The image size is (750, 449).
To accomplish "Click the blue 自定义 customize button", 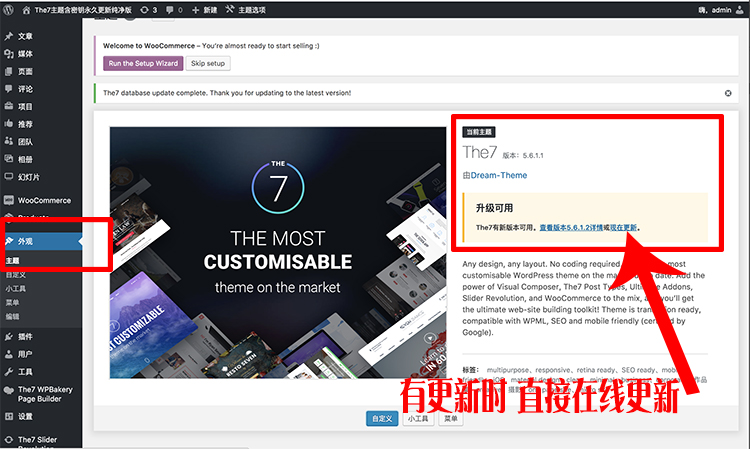I will pyautogui.click(x=382, y=418).
